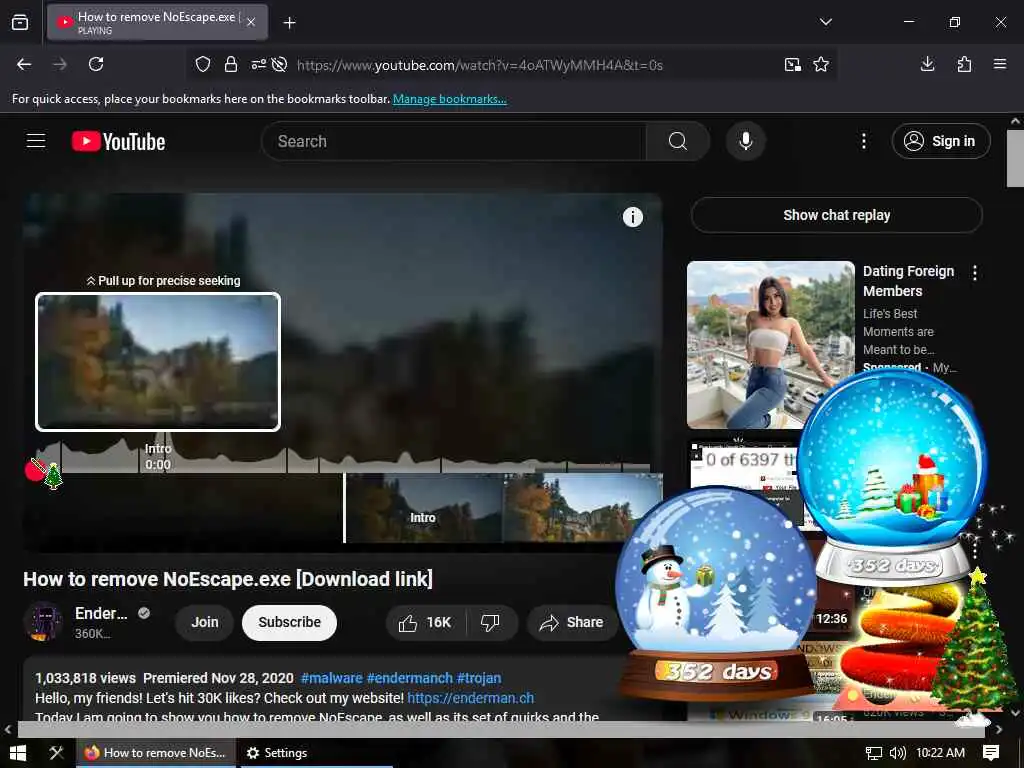
Task: Bookmark this page with star icon
Action: pos(821,64)
